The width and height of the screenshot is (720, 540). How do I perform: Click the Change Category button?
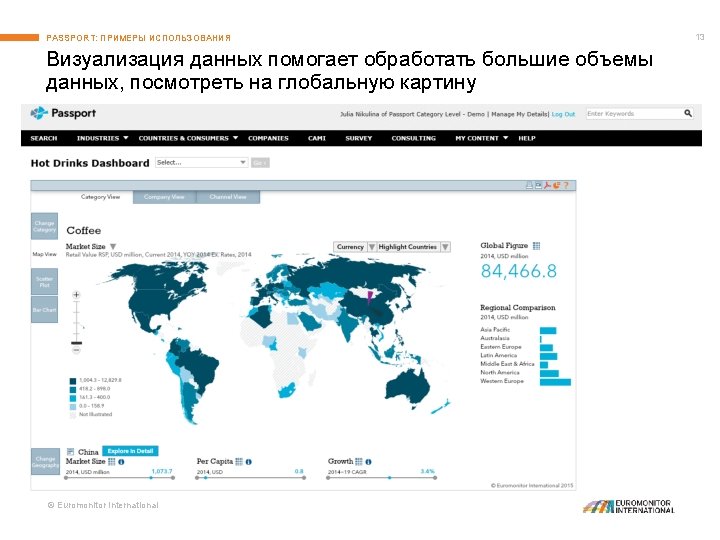click(x=45, y=226)
